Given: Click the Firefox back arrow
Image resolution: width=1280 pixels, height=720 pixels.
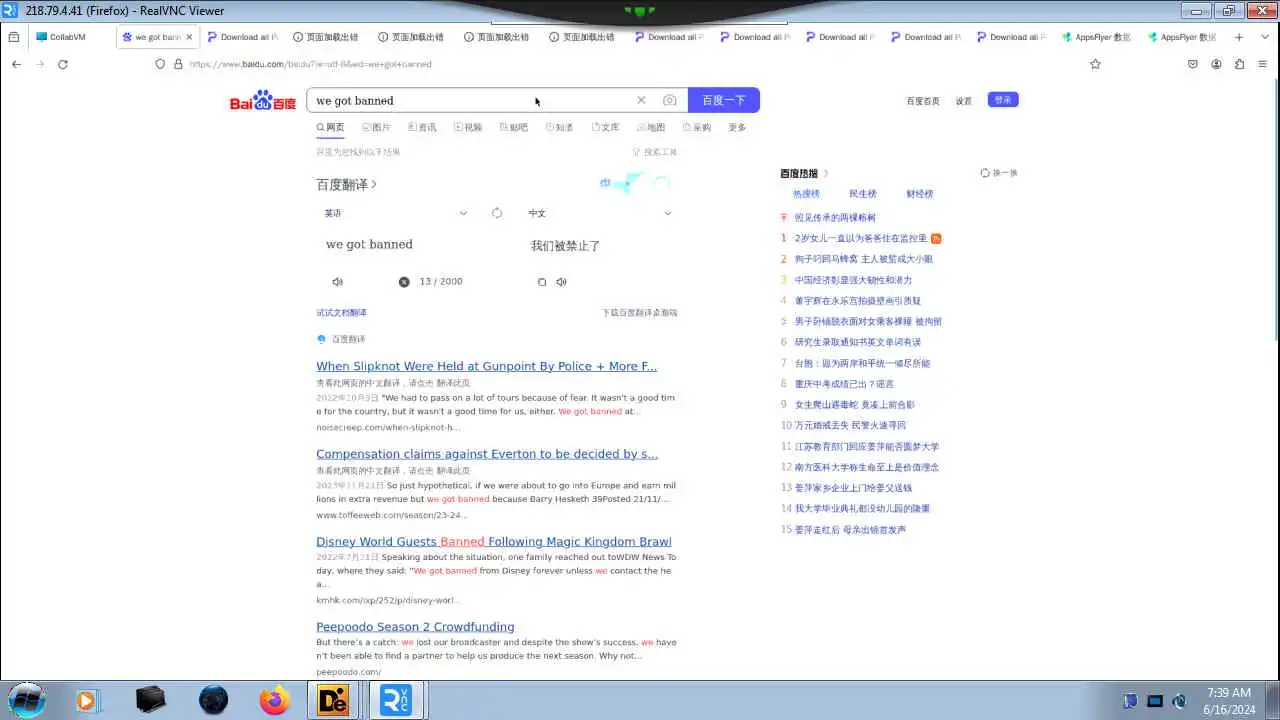Looking at the screenshot, I should tap(16, 64).
